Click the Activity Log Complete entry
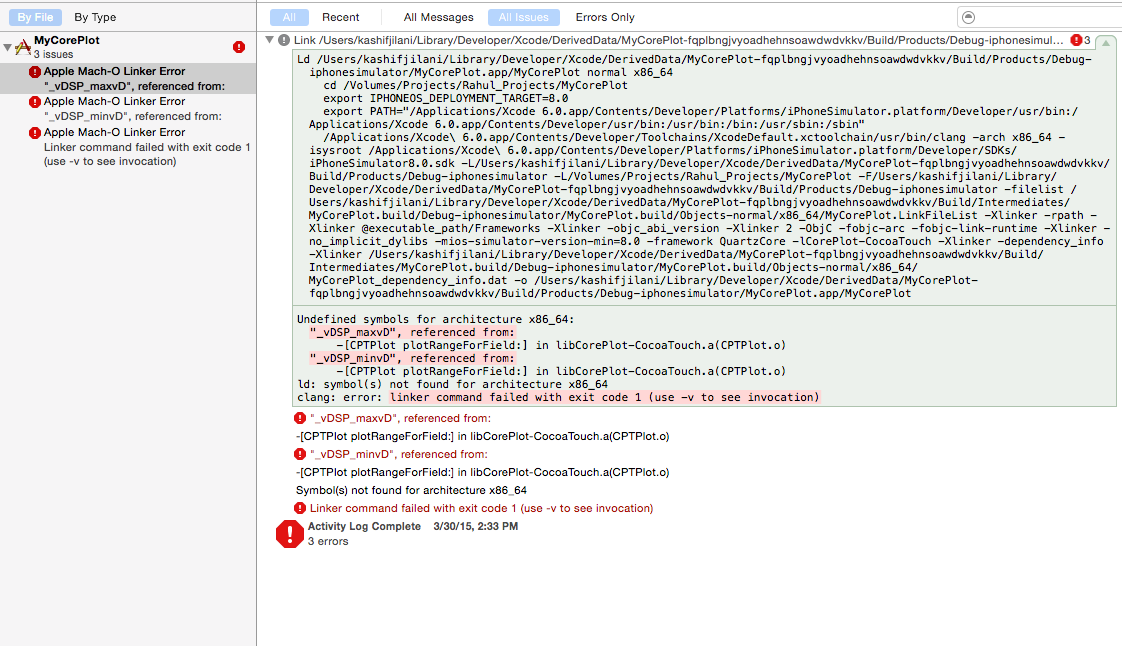 click(413, 526)
